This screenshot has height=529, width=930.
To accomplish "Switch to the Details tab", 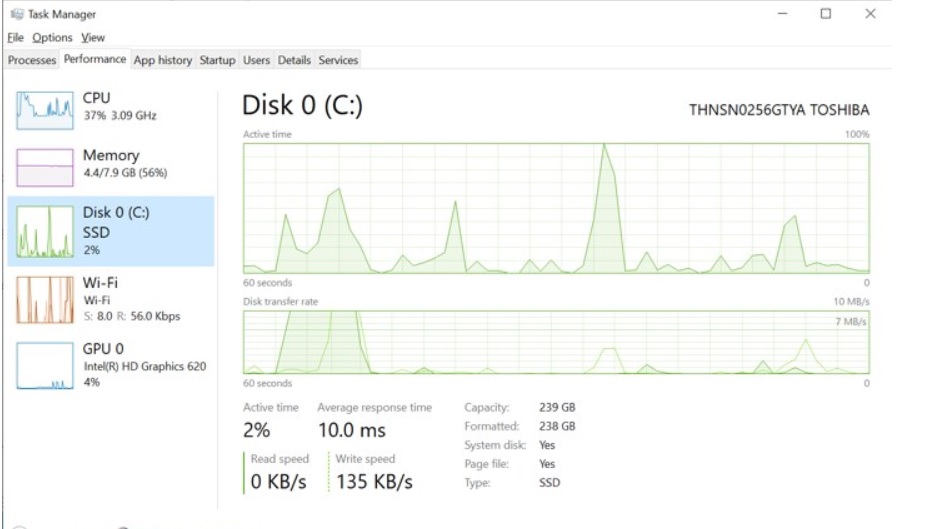I will click(x=294, y=60).
